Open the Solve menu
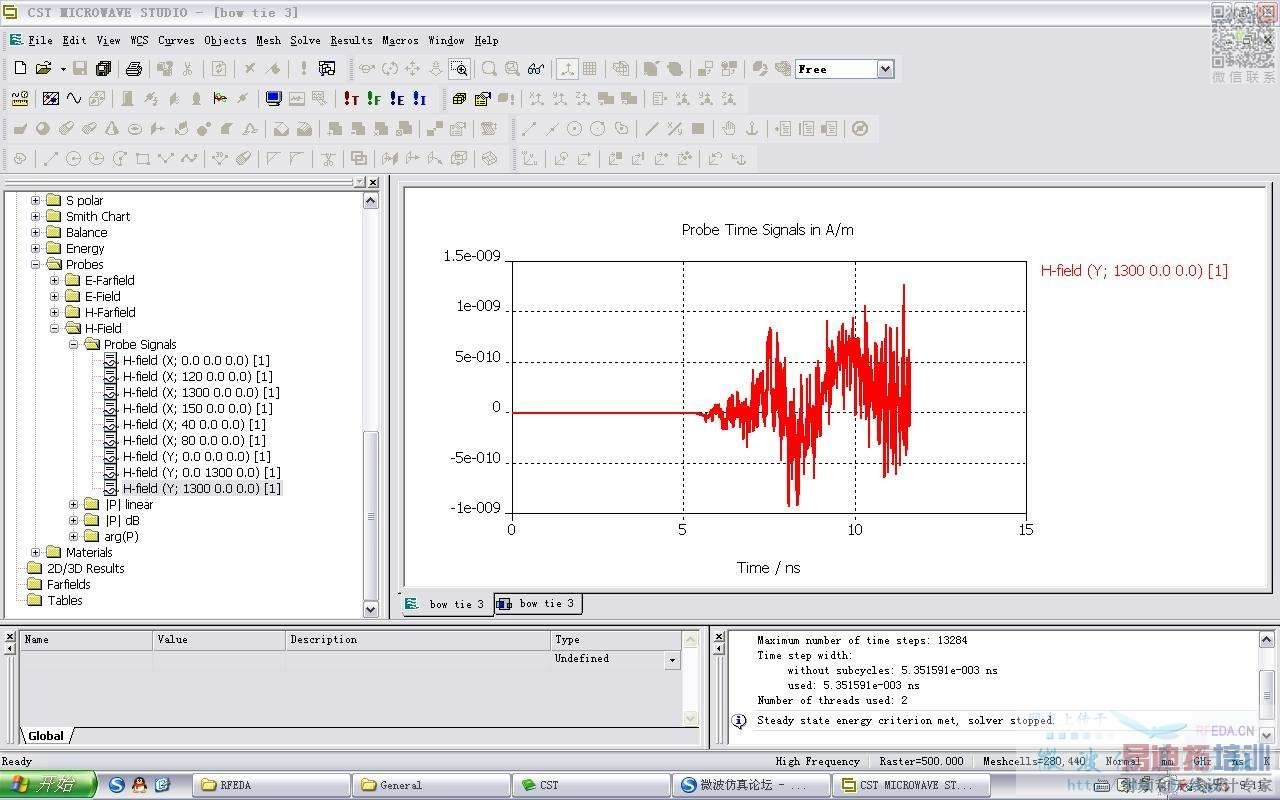The height and width of the screenshot is (800, 1280). click(305, 40)
